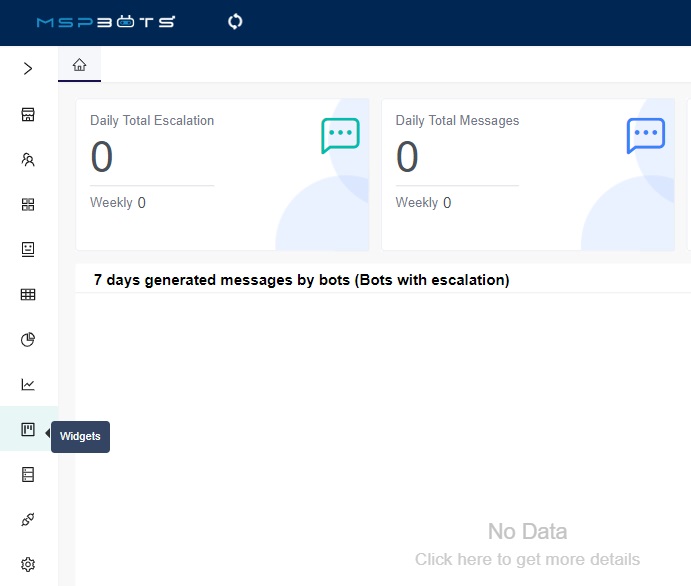The width and height of the screenshot is (691, 586).
Task: Open the four-squares dashboard icon in sidebar
Action: pyautogui.click(x=28, y=204)
